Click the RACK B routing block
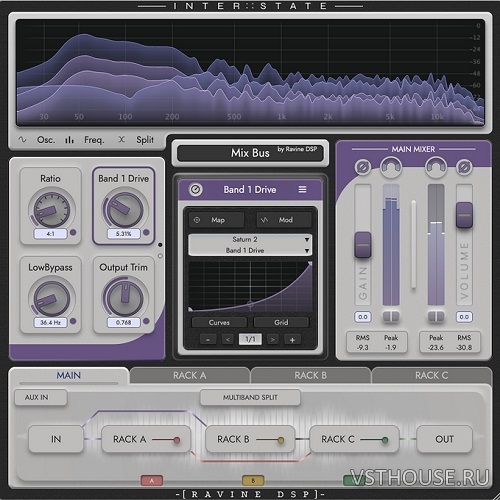Screen dimensions: 500x500 pos(250,439)
